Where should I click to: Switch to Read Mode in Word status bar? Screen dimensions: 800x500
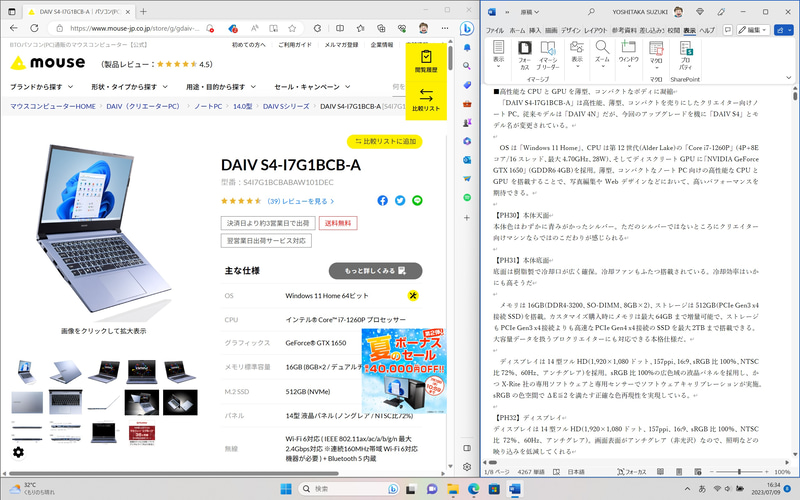660,472
